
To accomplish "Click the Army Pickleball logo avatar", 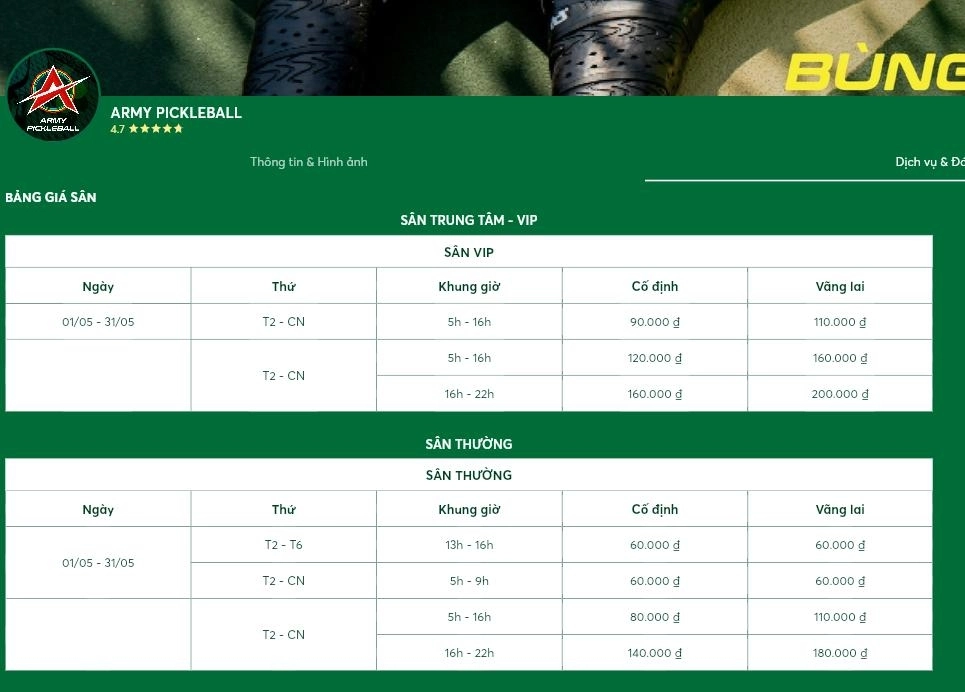I will (x=53, y=95).
